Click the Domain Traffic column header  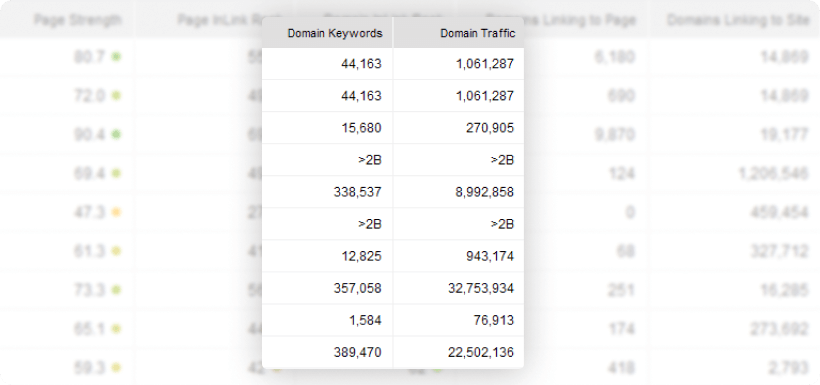point(459,33)
